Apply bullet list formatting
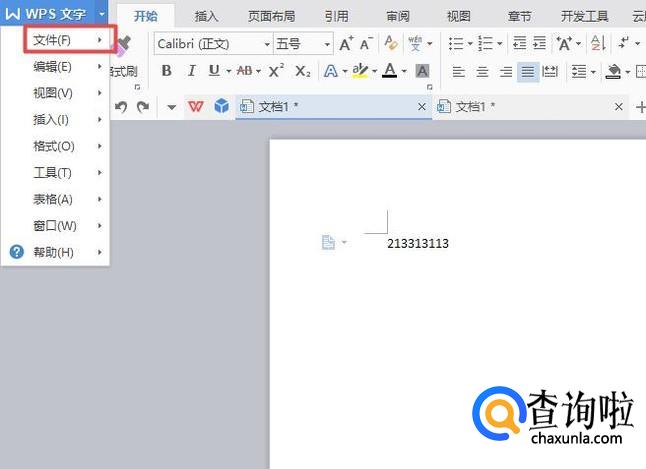 click(456, 43)
